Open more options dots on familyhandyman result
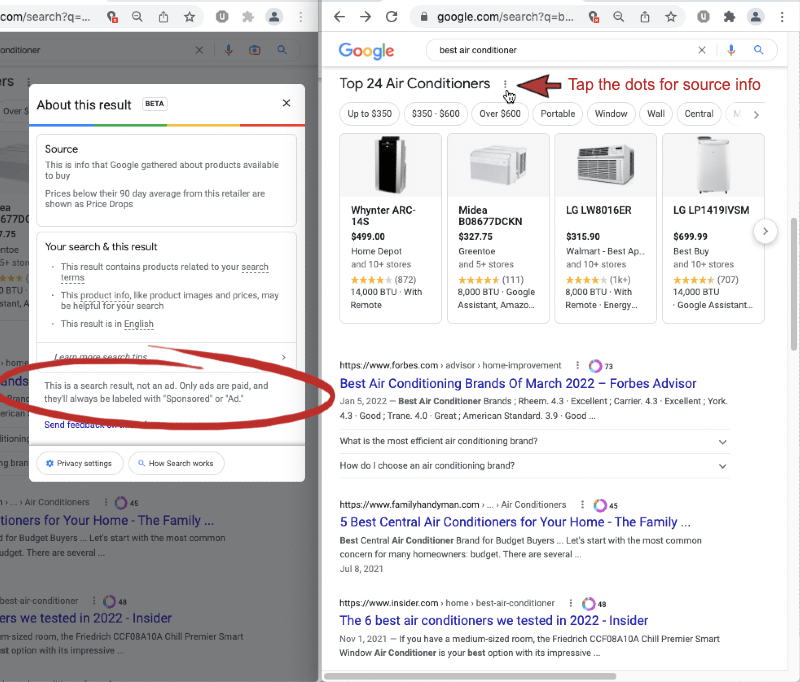 point(582,504)
